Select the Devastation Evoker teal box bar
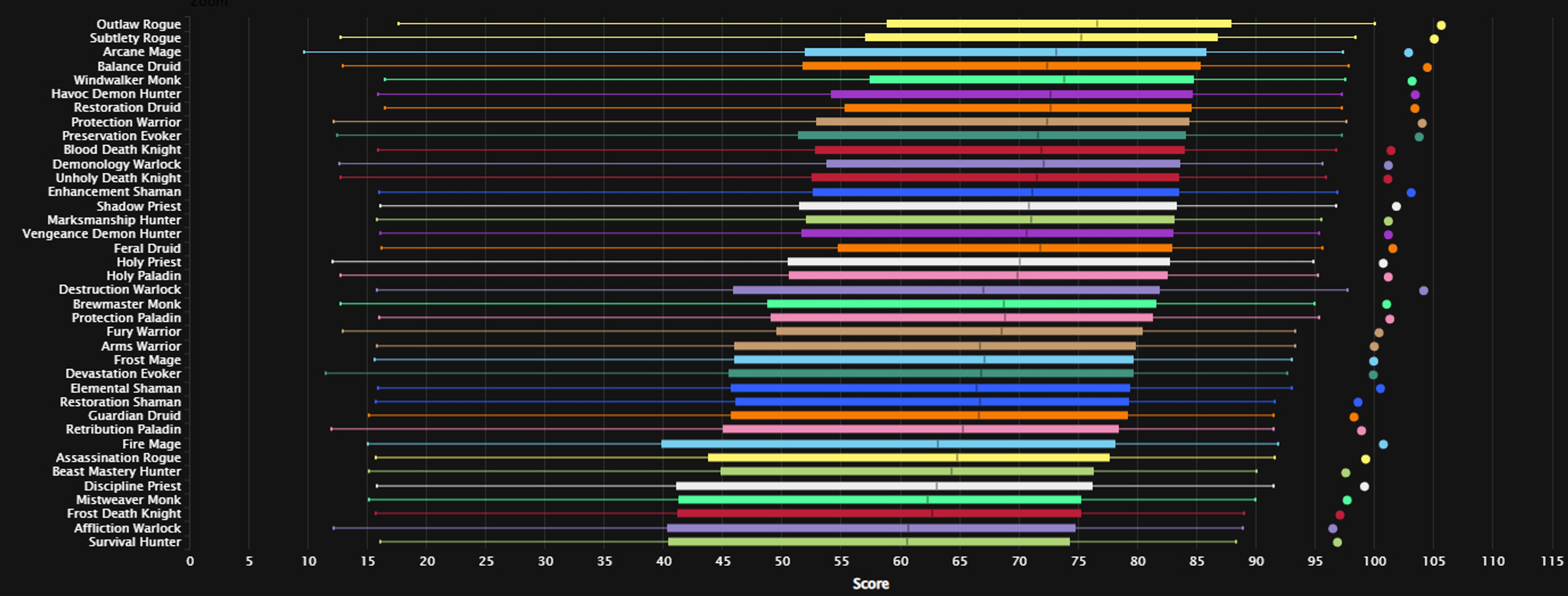Screen dimensions: 1568x596 click(930, 374)
